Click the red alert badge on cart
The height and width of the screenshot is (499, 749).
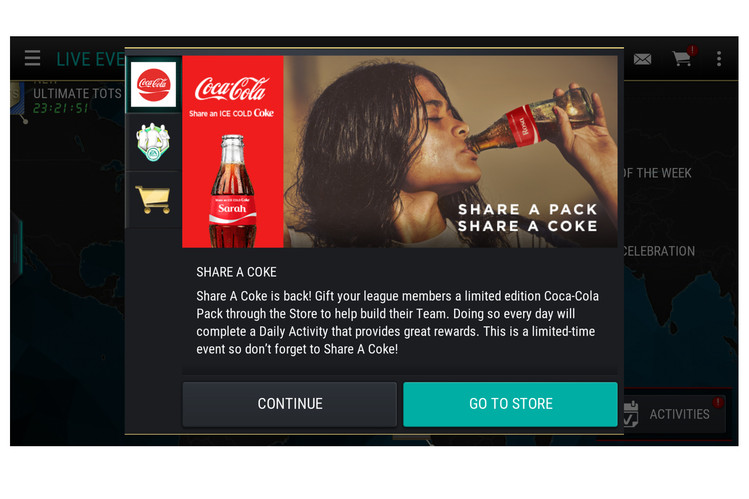(692, 50)
